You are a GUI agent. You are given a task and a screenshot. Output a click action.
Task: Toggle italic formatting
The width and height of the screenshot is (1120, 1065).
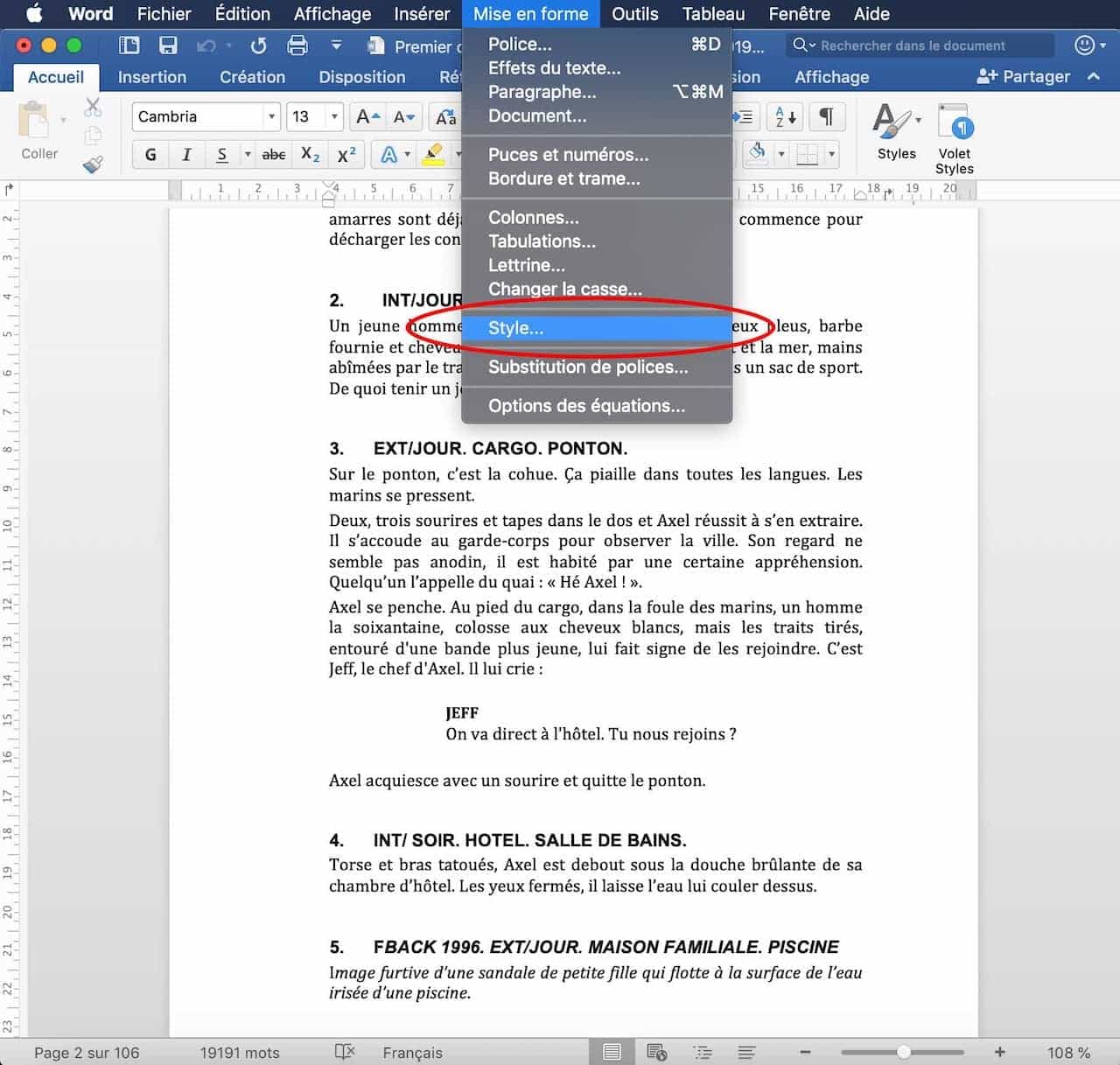pos(186,155)
